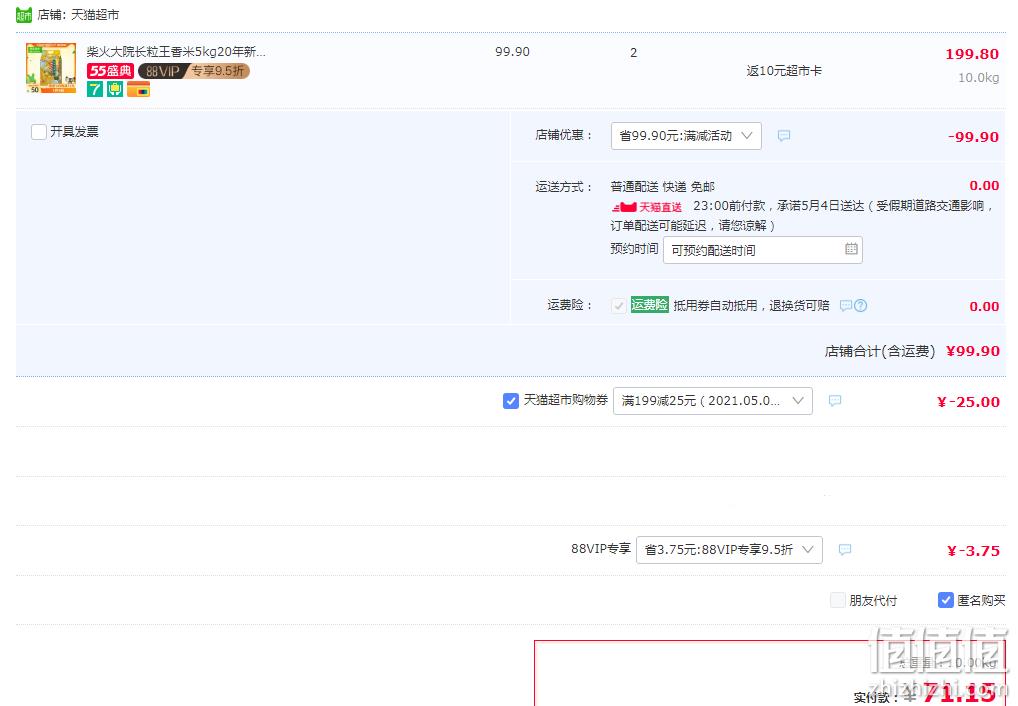Click store total ¥99.90 amount
This screenshot has width=1018, height=706.
click(973, 351)
